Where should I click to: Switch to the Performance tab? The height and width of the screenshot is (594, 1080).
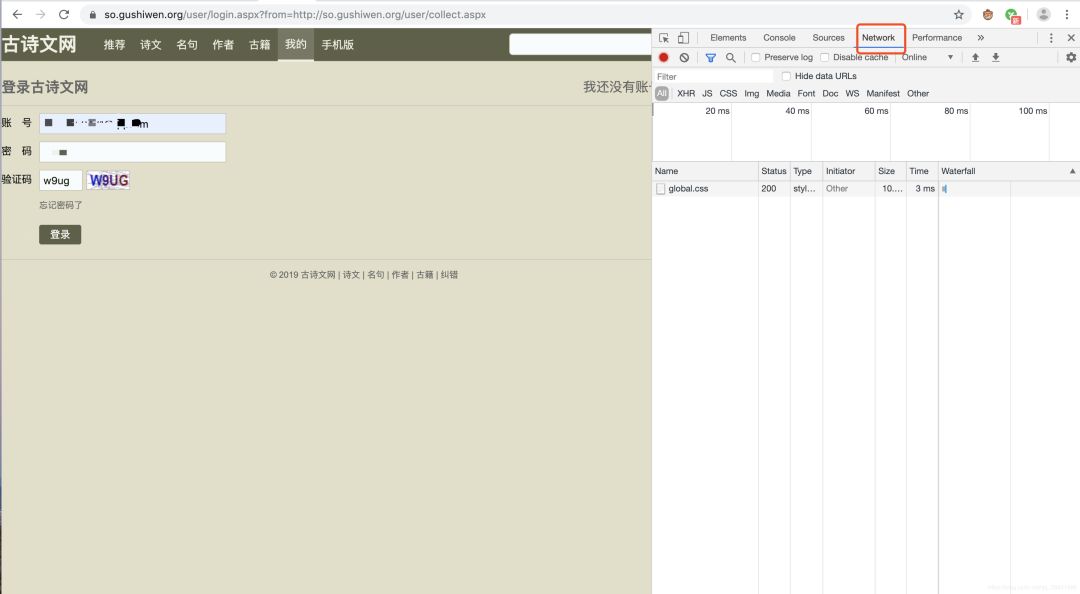937,38
